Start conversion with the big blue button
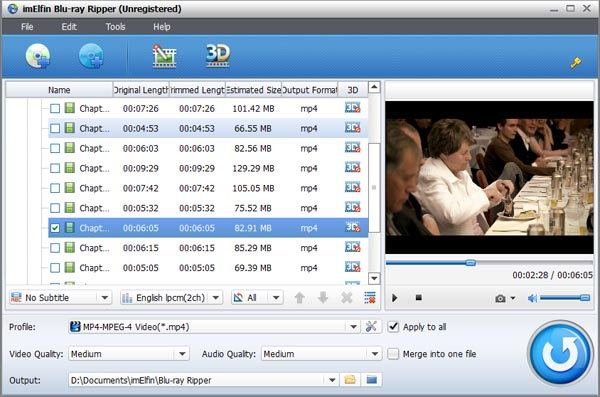Screen dimensions: 600x397 tap(560, 353)
